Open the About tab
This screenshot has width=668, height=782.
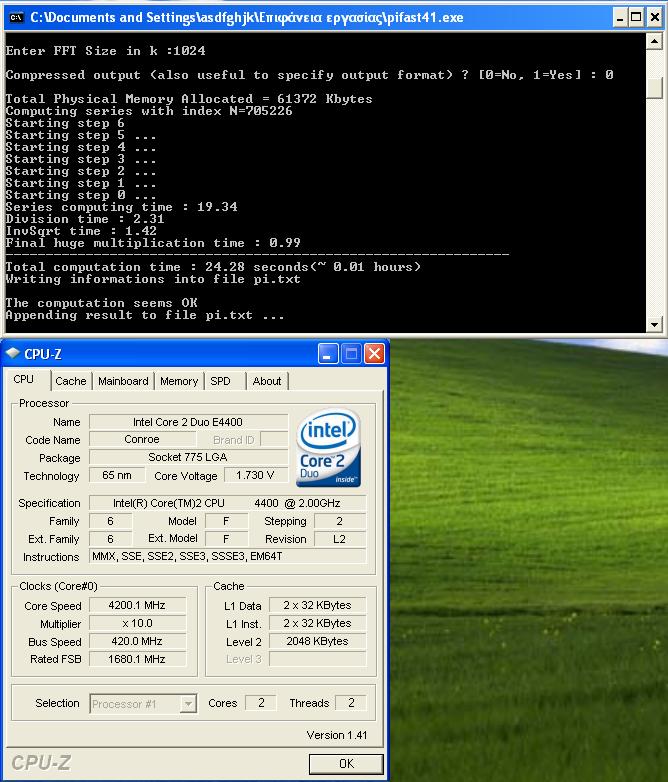(x=267, y=381)
